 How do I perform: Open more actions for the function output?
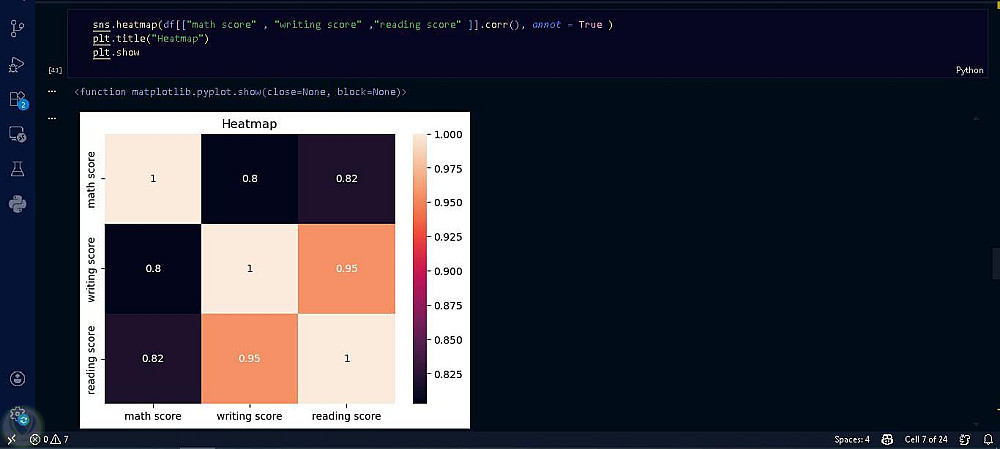[x=52, y=92]
